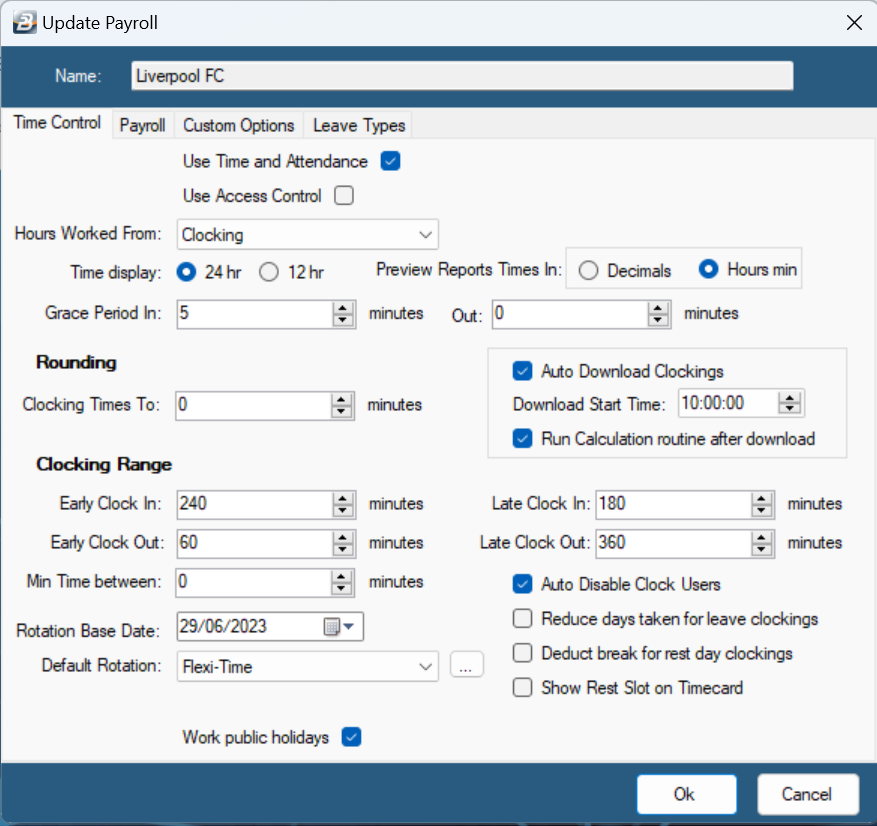877x826 pixels.
Task: Click the Min Time between stepper arrows
Action: point(341,583)
